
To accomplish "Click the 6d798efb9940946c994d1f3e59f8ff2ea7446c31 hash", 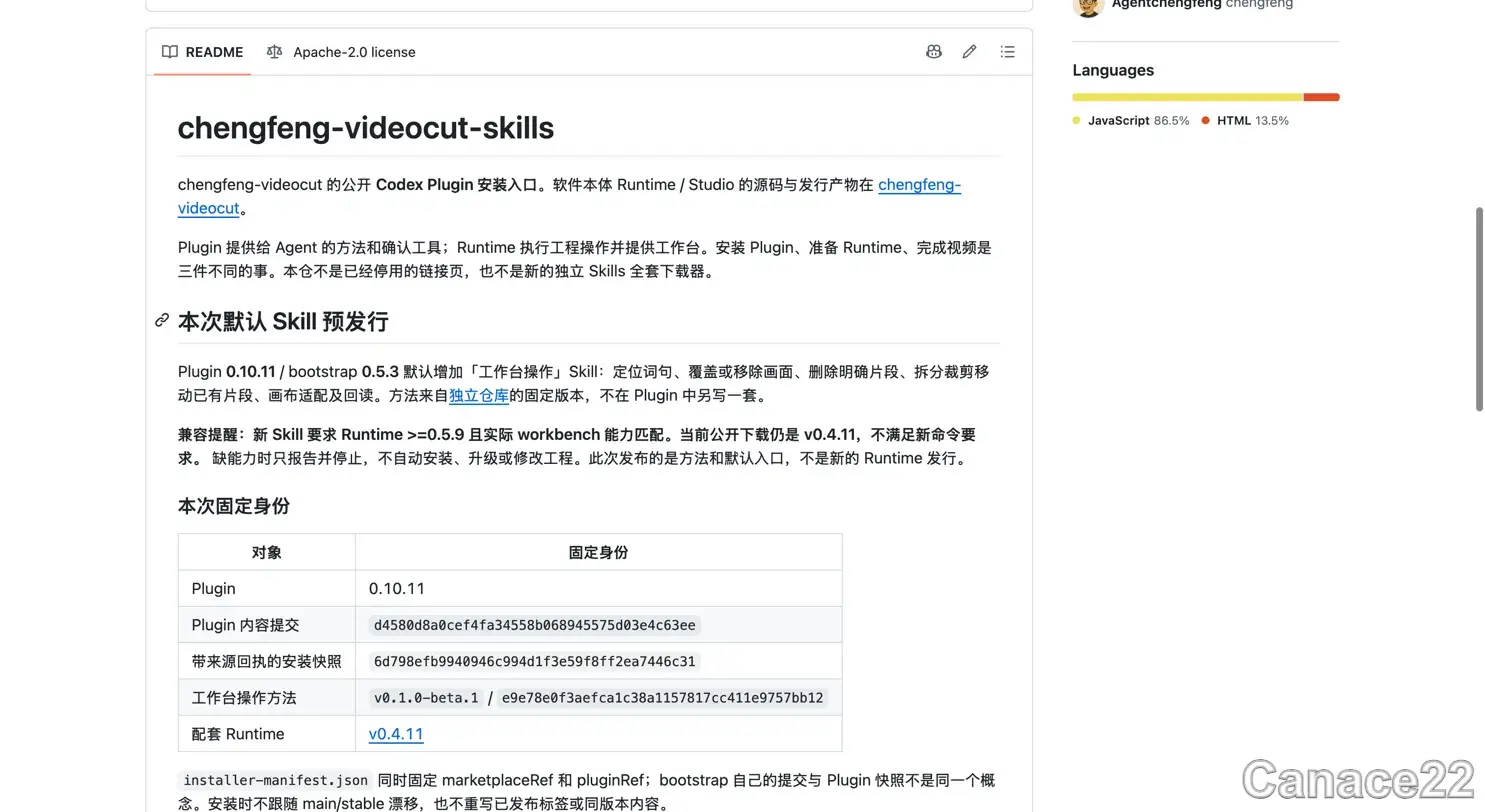I will (x=534, y=661).
